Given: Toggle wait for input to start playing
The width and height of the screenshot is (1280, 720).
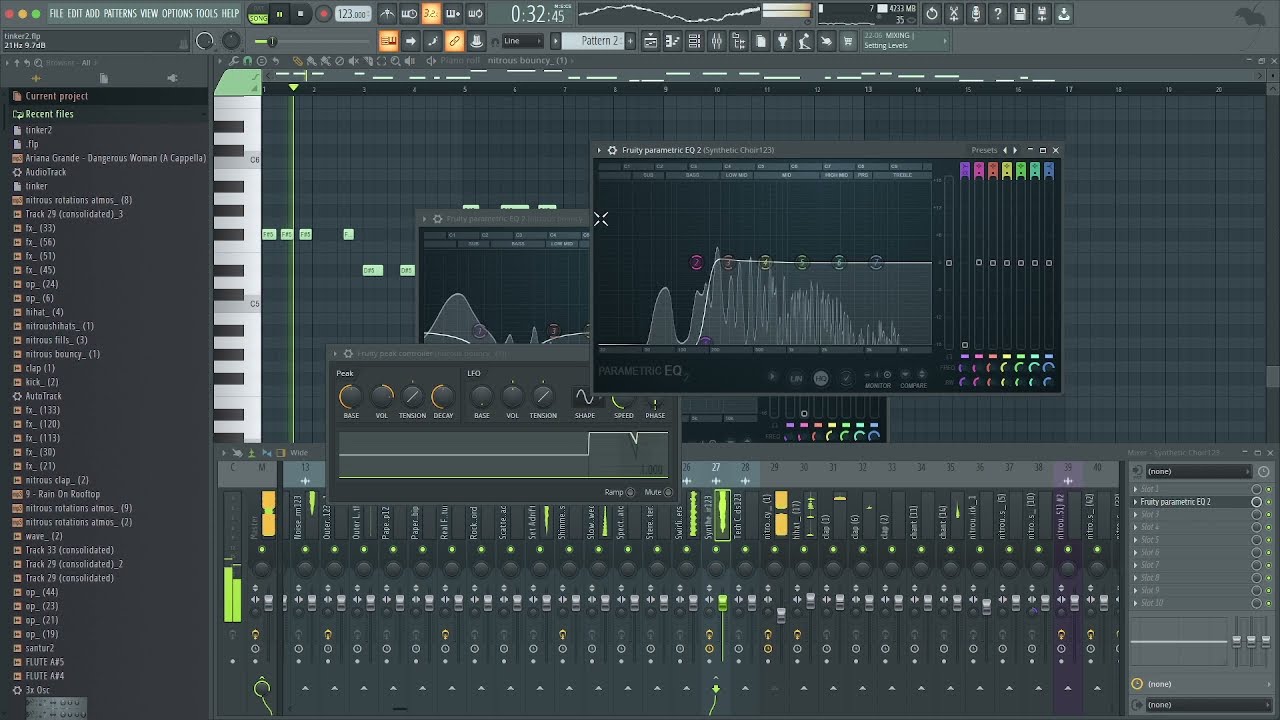Looking at the screenshot, I should pos(409,14).
